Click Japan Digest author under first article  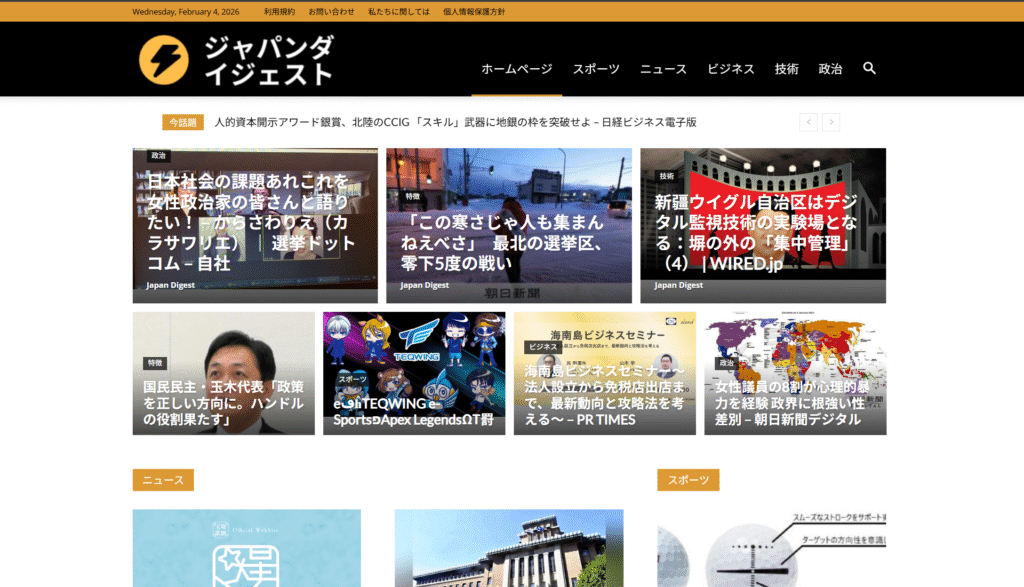[x=170, y=285]
